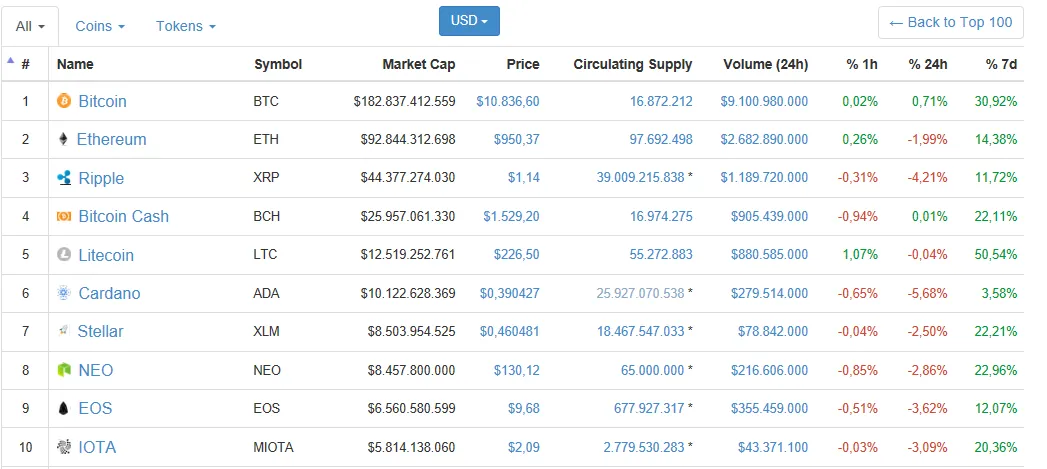Click the sort arrow beside the # column

click(10, 60)
